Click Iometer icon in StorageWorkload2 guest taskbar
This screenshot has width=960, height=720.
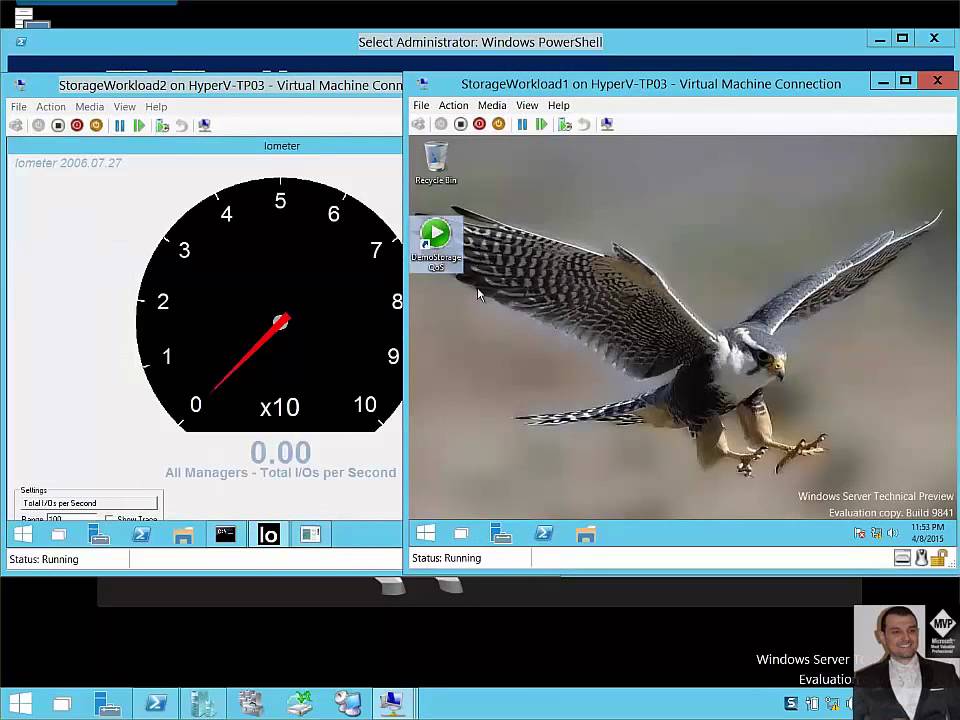coord(268,535)
